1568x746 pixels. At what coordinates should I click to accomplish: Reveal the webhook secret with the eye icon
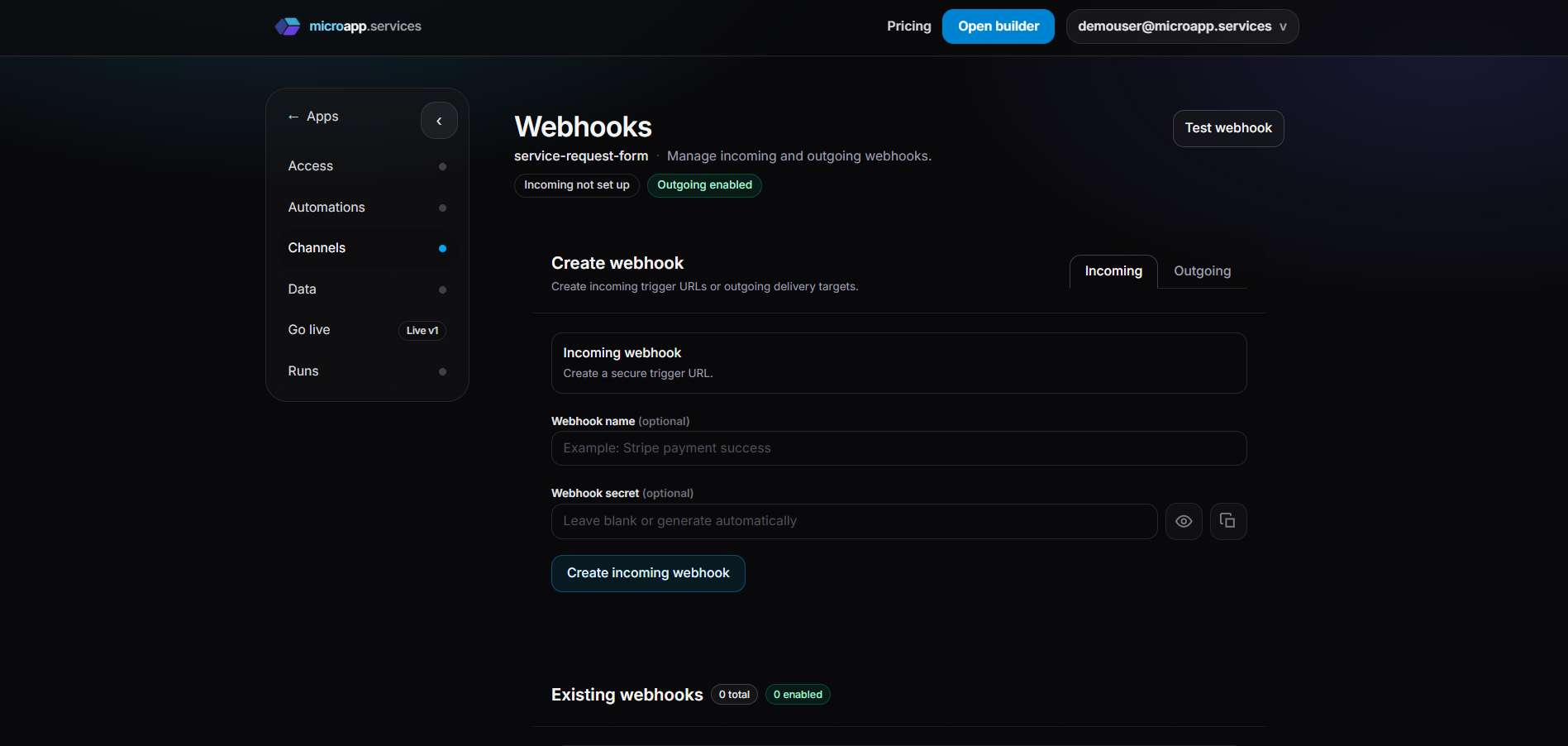tap(1184, 521)
